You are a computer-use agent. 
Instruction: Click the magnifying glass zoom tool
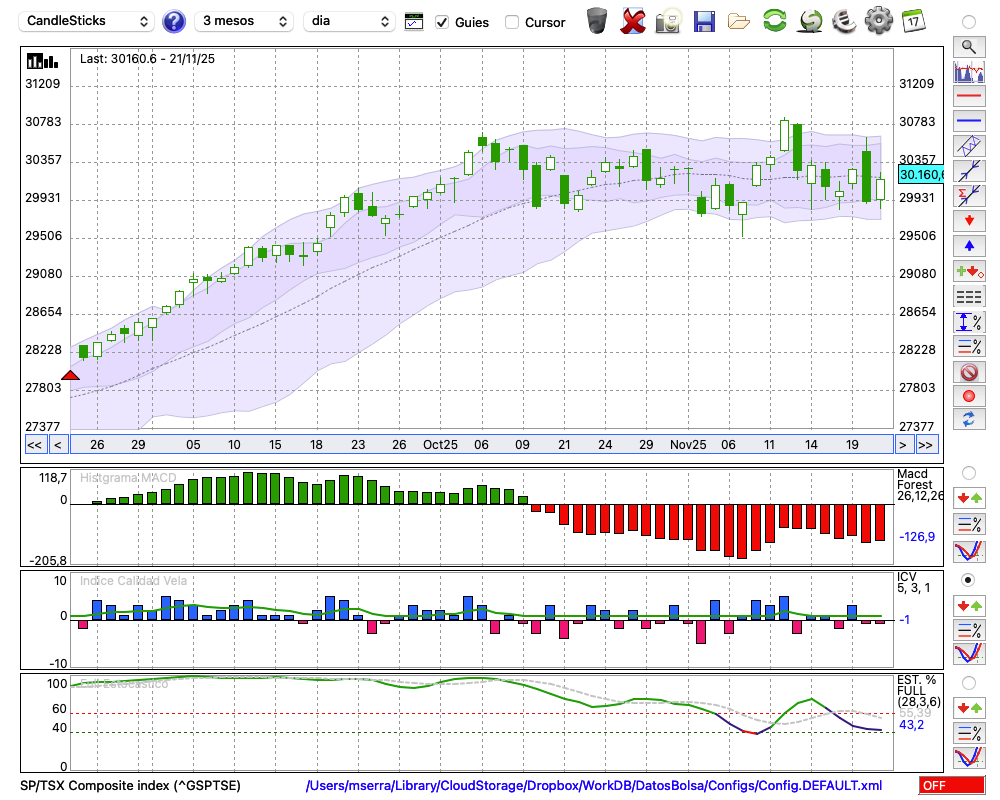(968, 46)
